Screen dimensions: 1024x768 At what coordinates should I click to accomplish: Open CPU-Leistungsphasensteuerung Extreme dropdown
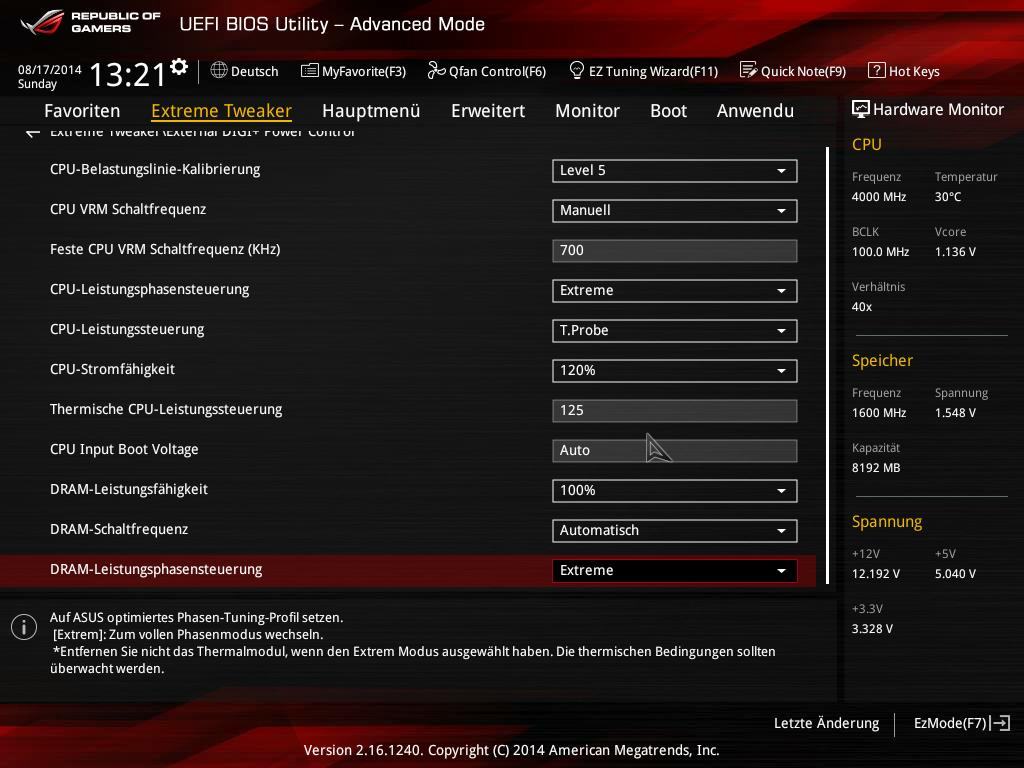tap(675, 291)
